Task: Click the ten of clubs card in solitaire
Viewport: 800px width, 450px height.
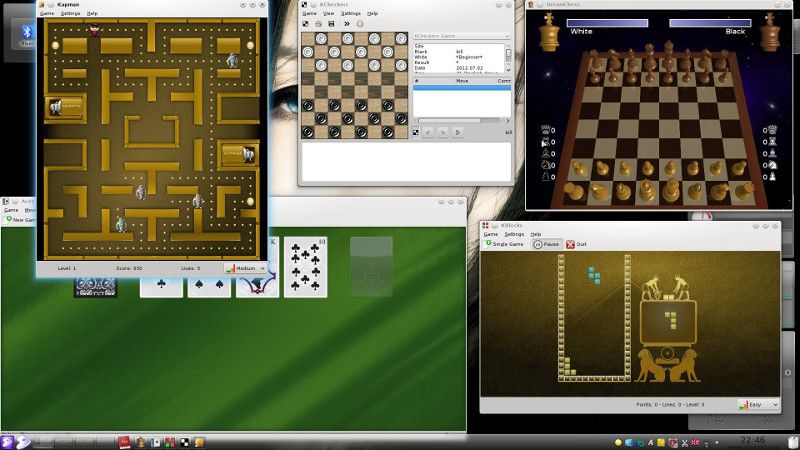Action: [x=306, y=267]
